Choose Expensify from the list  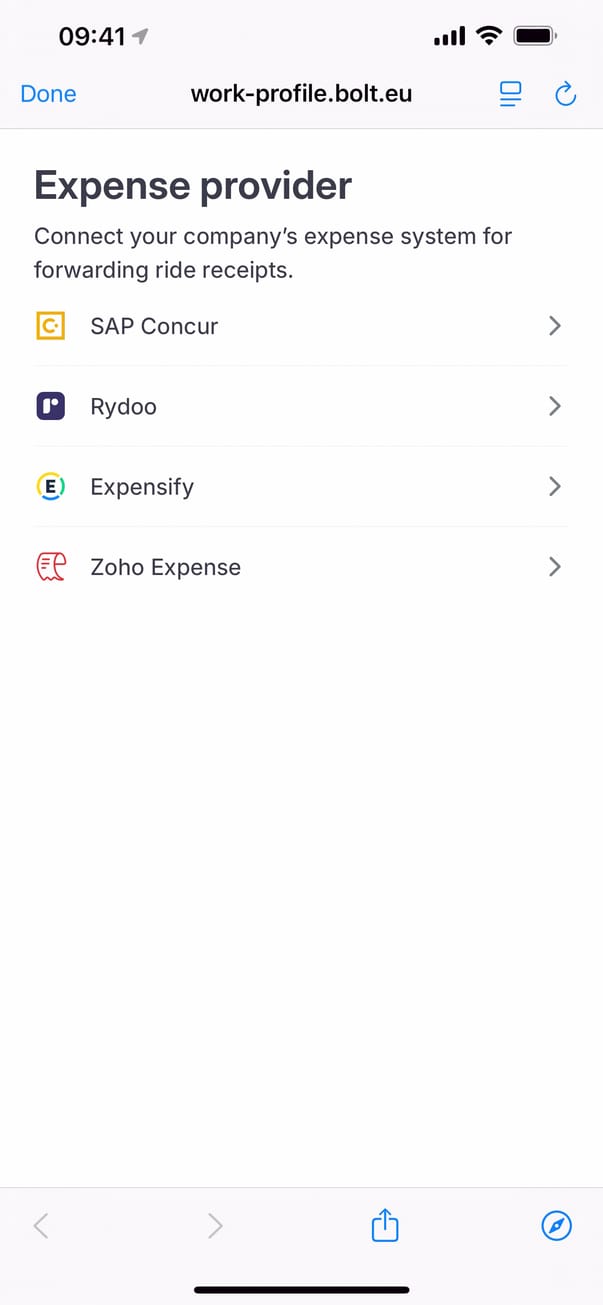click(x=142, y=487)
